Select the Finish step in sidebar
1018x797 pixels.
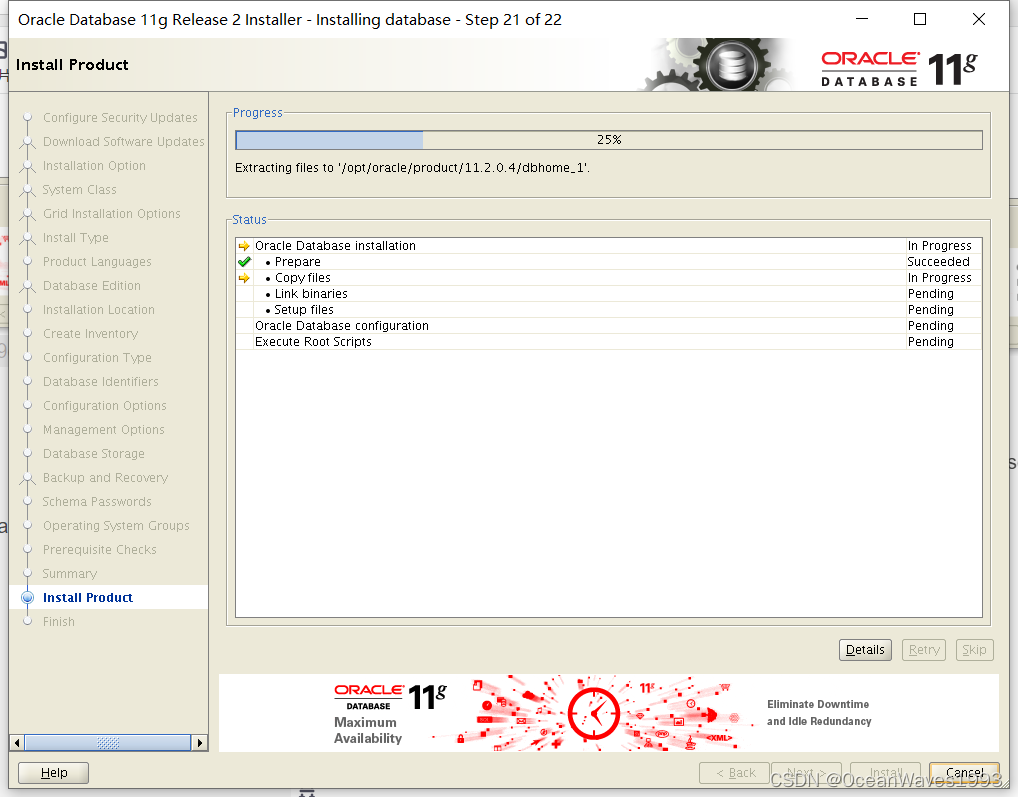click(x=58, y=622)
